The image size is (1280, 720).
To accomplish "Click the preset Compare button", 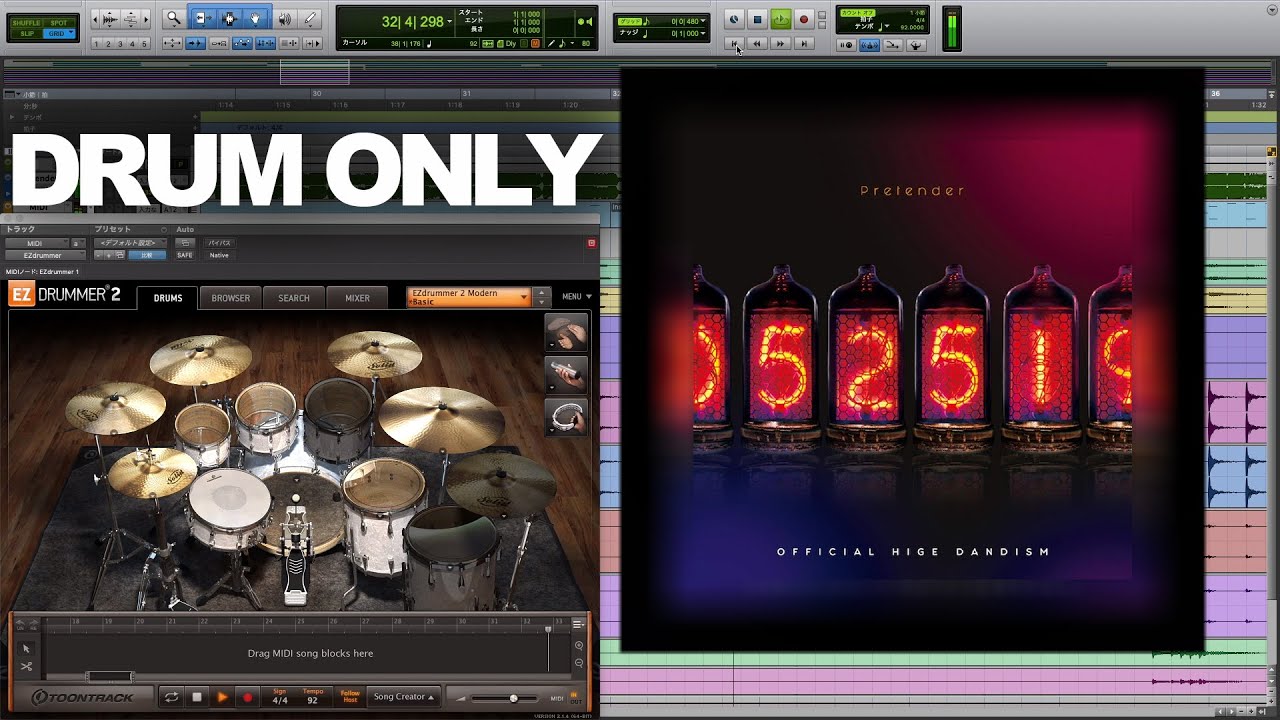I will coord(147,255).
